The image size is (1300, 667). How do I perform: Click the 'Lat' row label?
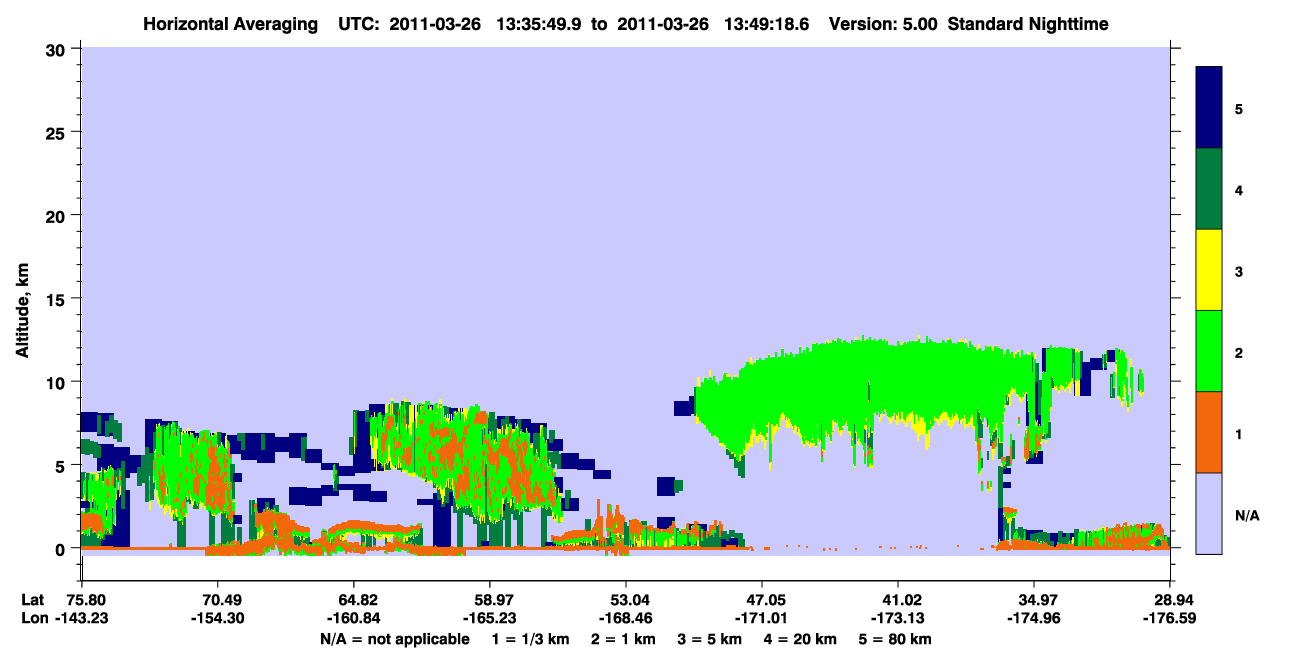point(32,600)
